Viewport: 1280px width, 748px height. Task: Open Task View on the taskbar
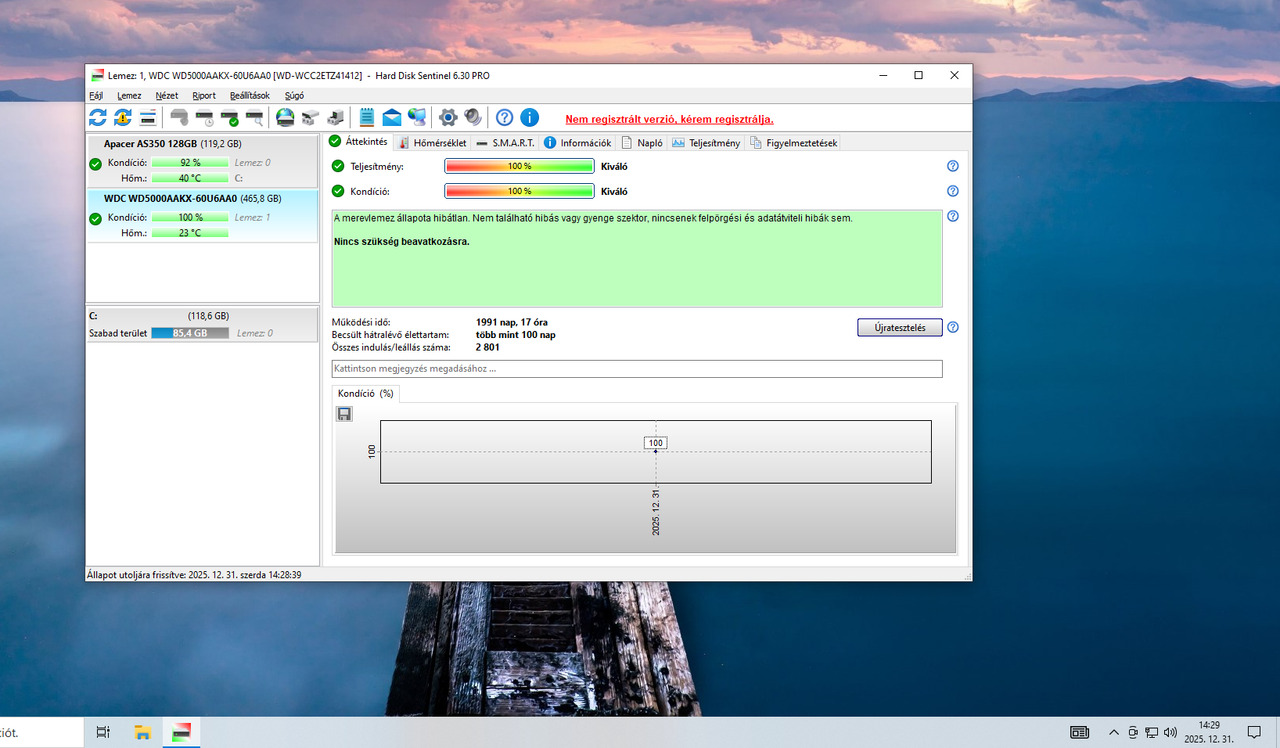pyautogui.click(x=103, y=732)
